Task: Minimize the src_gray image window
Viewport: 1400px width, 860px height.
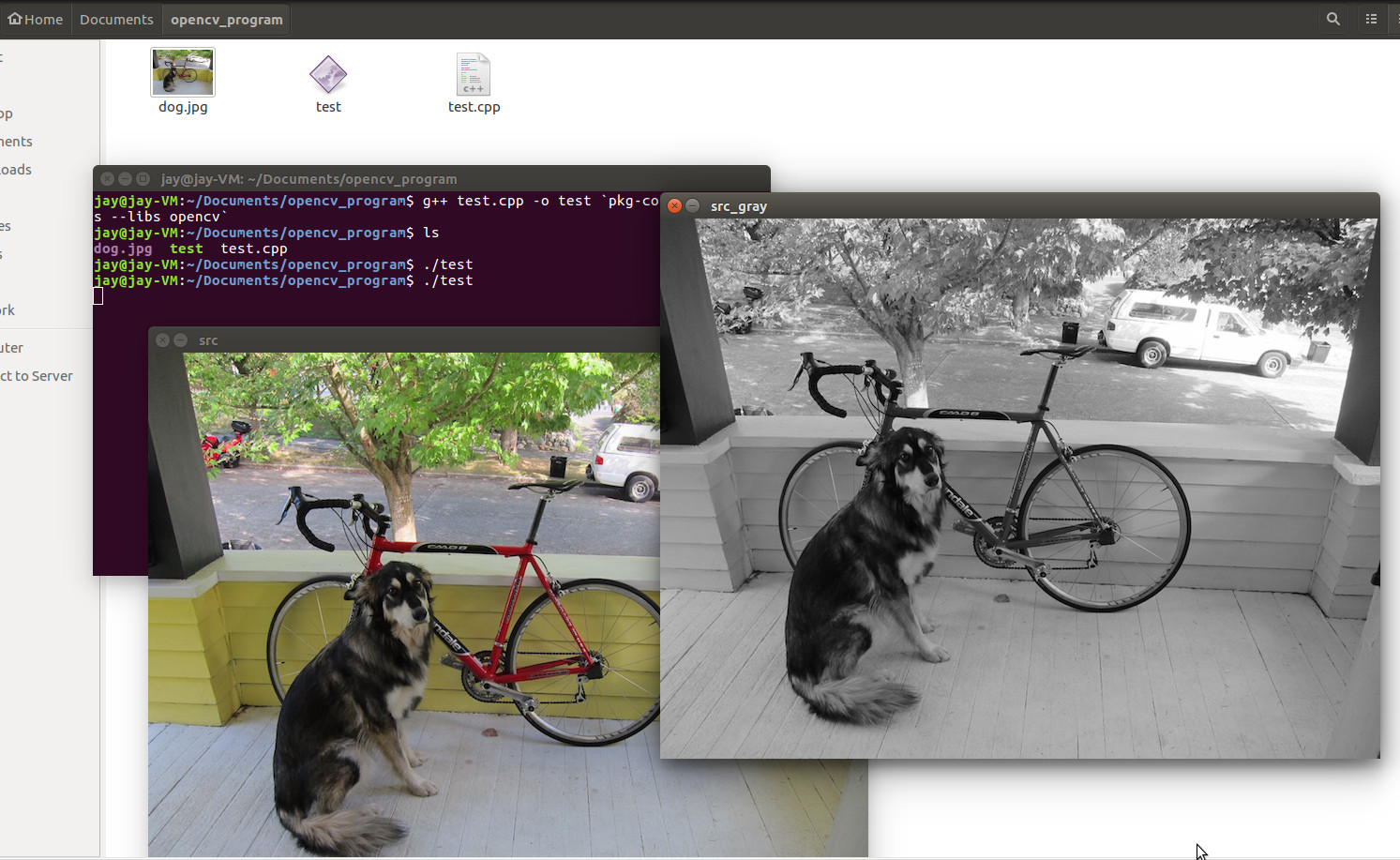Action: pyautogui.click(x=692, y=205)
